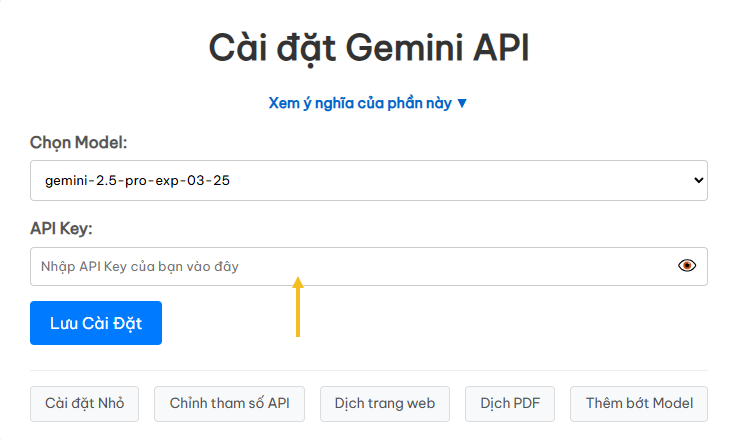Open the Cài đặt Nhỏ section
Viewport: 735px width, 440px height.
click(84, 404)
